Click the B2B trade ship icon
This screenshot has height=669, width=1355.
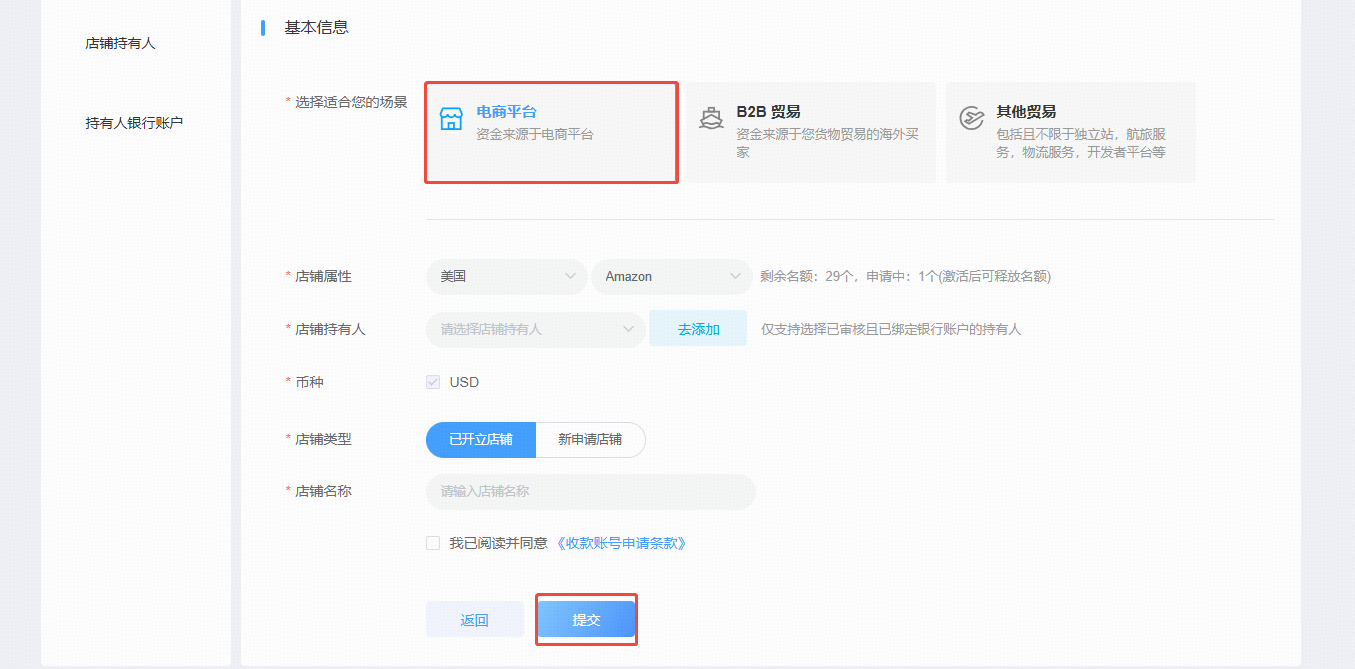(x=711, y=119)
